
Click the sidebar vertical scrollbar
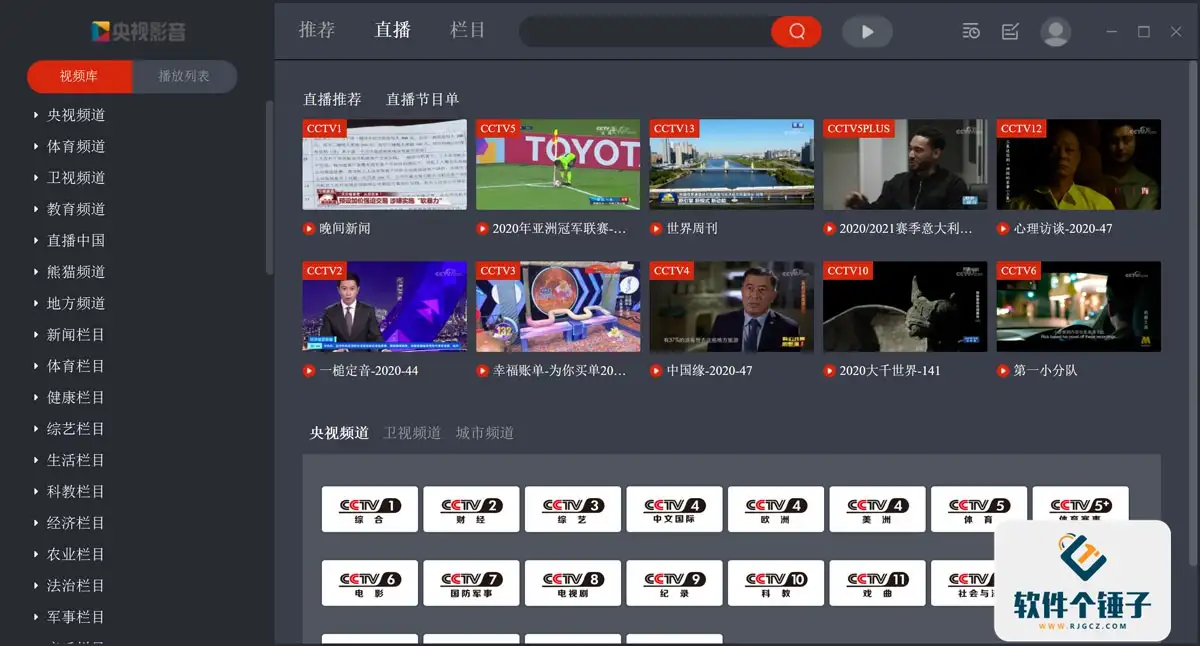coord(268,188)
